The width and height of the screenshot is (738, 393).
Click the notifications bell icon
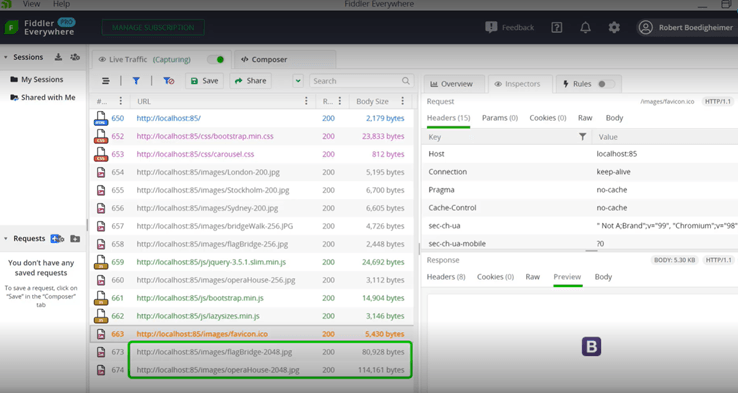point(585,27)
